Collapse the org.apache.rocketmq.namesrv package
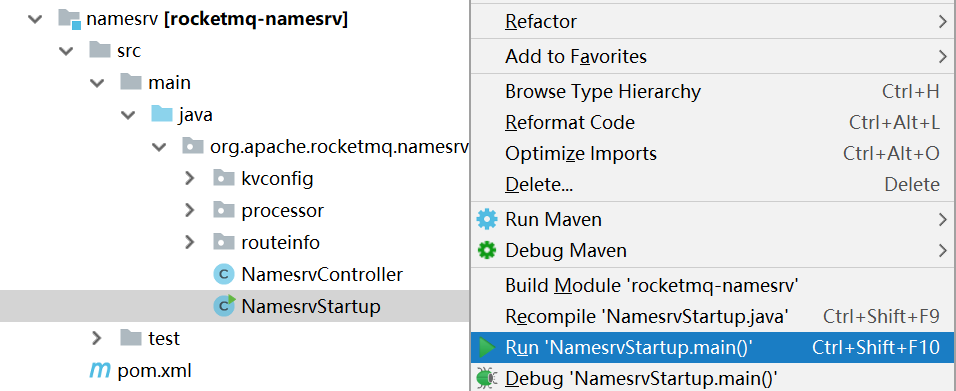Viewport: 956px width, 391px height. pos(159,147)
